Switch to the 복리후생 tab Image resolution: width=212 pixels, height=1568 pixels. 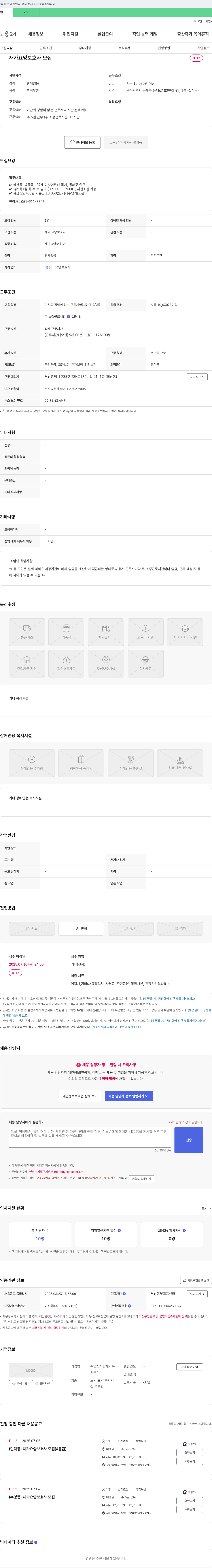click(124, 48)
